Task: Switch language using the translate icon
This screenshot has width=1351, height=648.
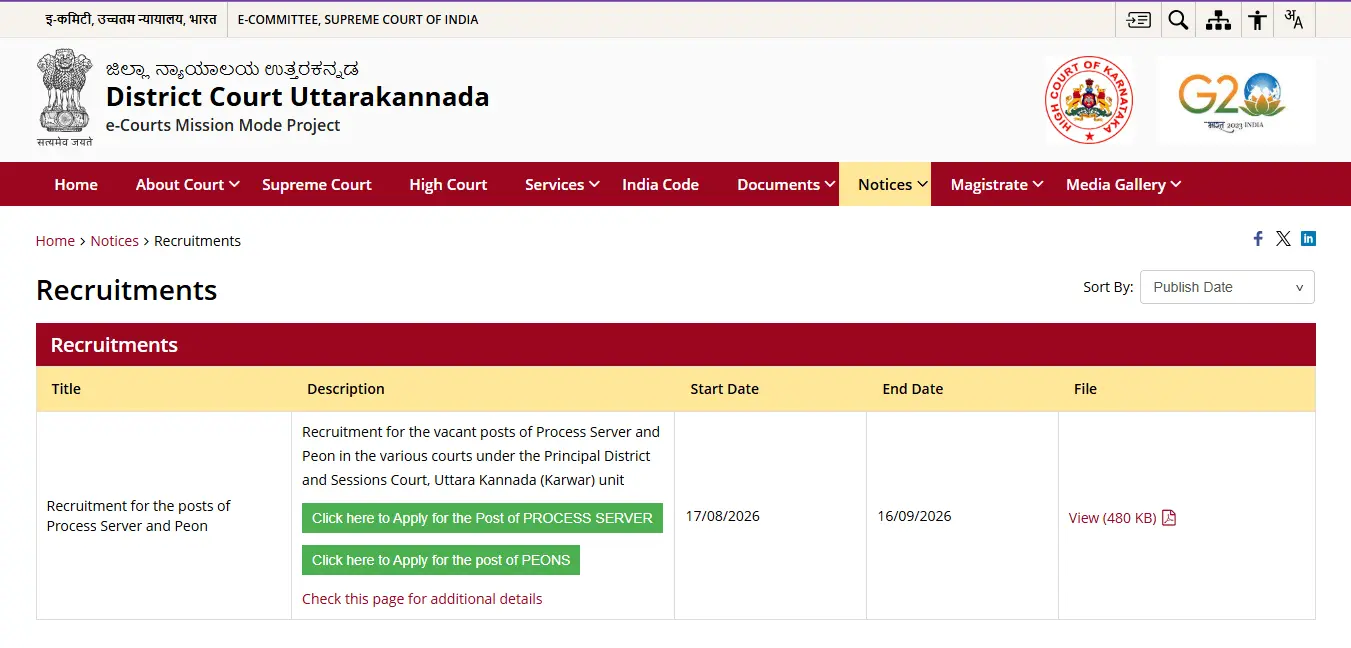Action: tap(1294, 19)
